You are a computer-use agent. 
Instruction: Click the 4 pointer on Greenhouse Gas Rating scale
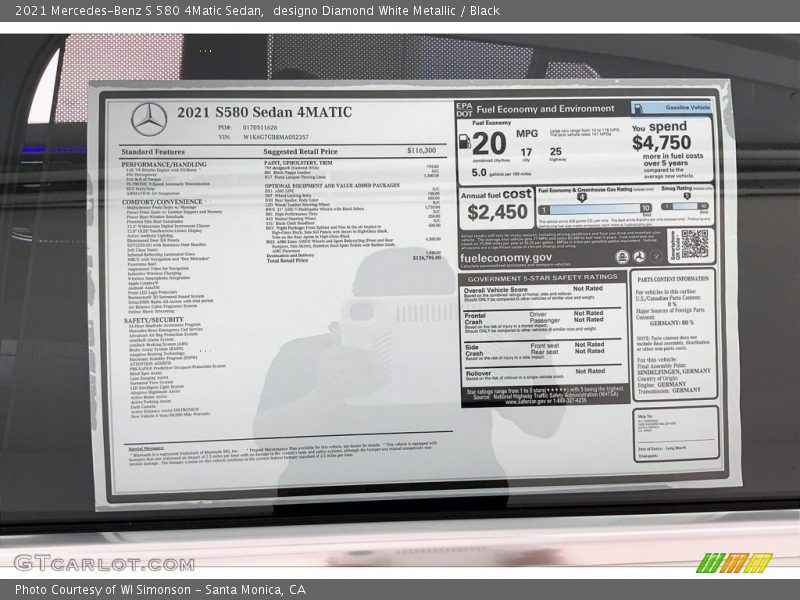pos(581,197)
